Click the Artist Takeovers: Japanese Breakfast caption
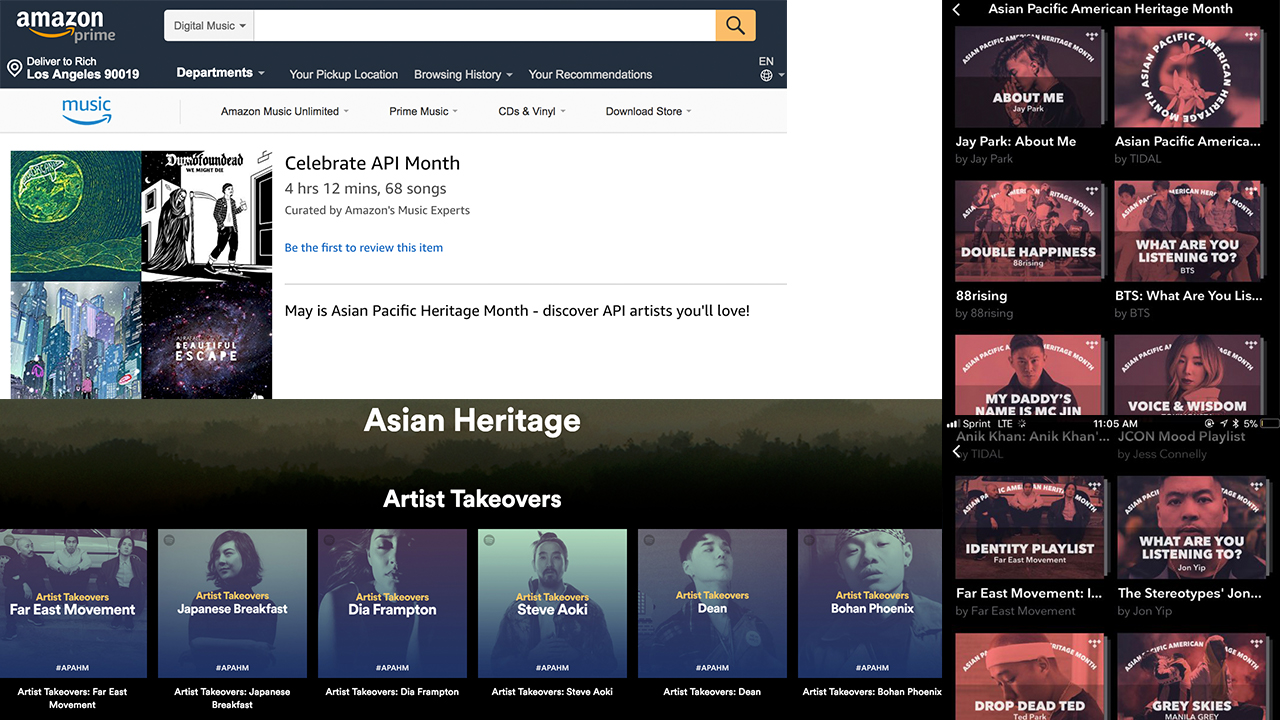This screenshot has width=1280, height=720. (x=232, y=697)
